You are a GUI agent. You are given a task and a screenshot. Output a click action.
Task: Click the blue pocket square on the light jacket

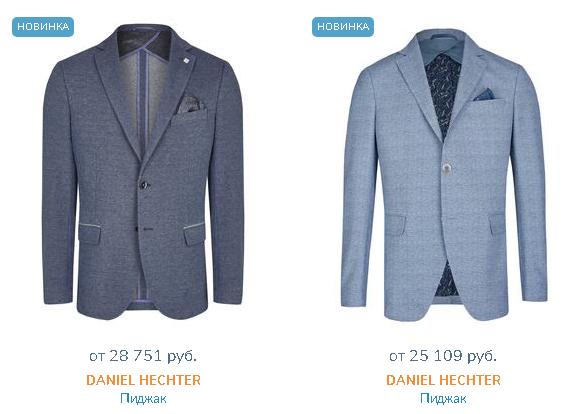click(x=487, y=94)
